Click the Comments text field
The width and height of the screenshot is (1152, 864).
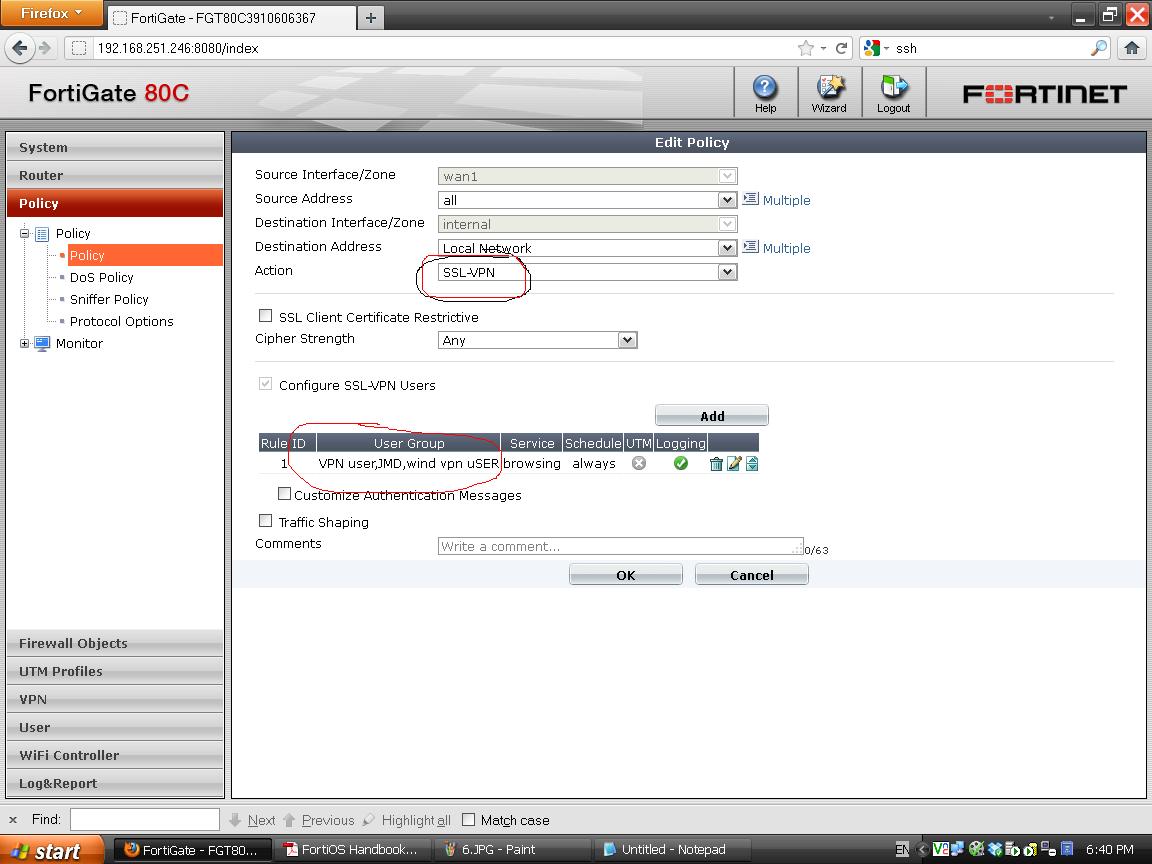pyautogui.click(x=620, y=546)
